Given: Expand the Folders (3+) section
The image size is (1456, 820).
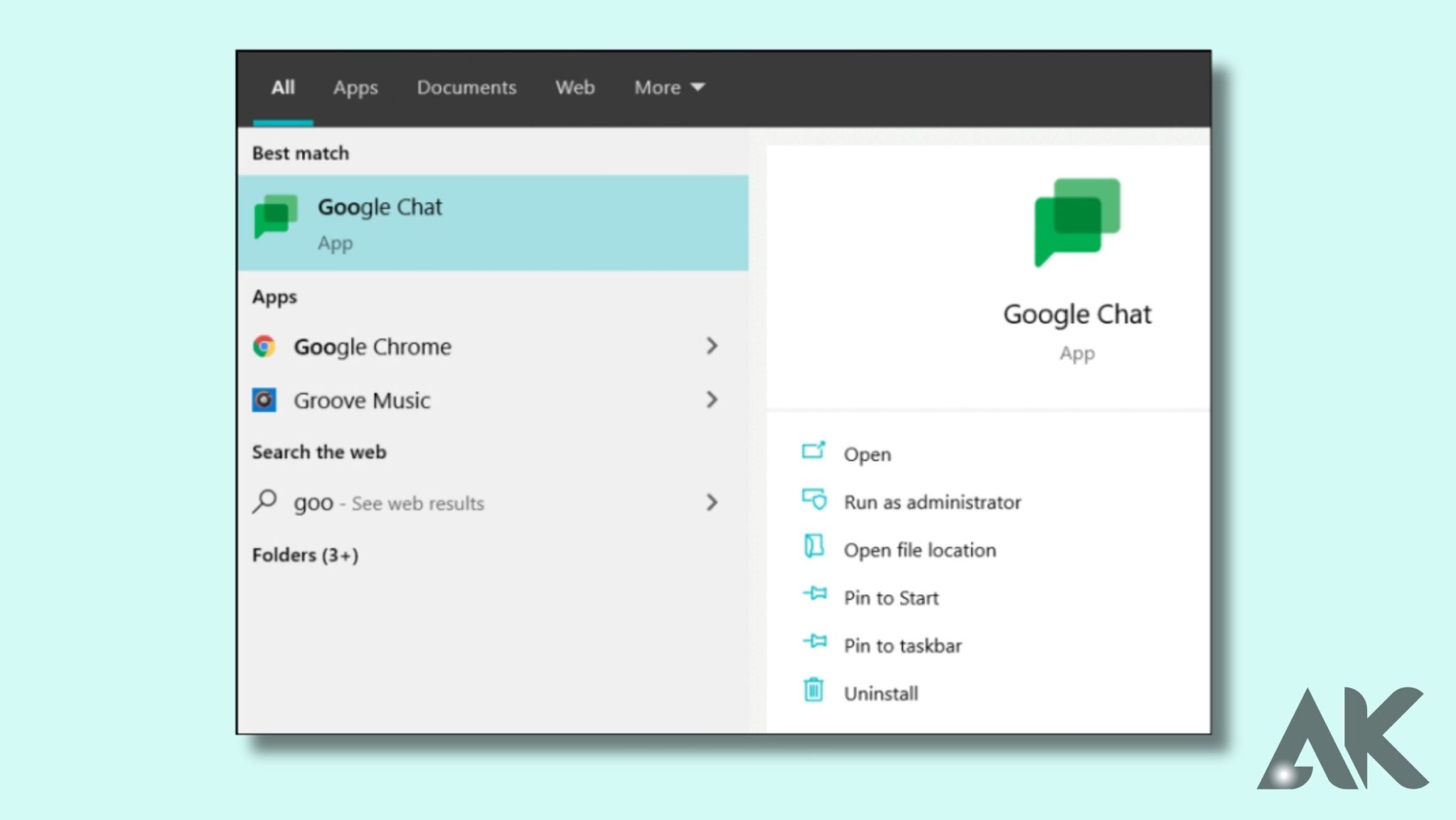Looking at the screenshot, I should click(306, 555).
